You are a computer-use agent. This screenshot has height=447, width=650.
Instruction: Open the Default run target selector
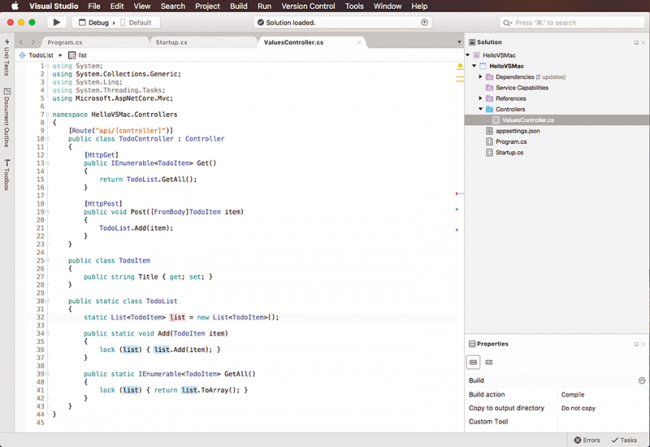click(x=136, y=22)
